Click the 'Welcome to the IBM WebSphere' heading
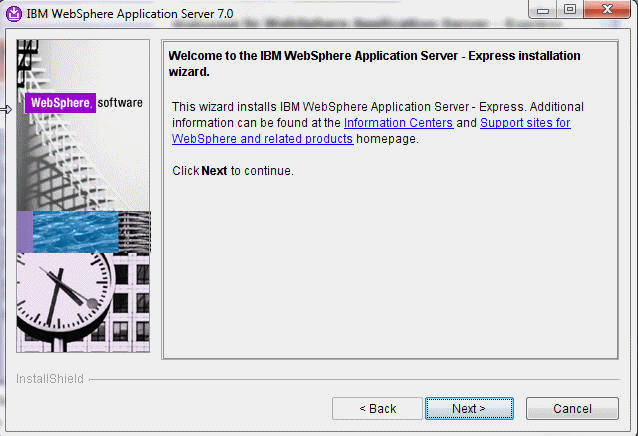638x436 pixels. (374, 63)
